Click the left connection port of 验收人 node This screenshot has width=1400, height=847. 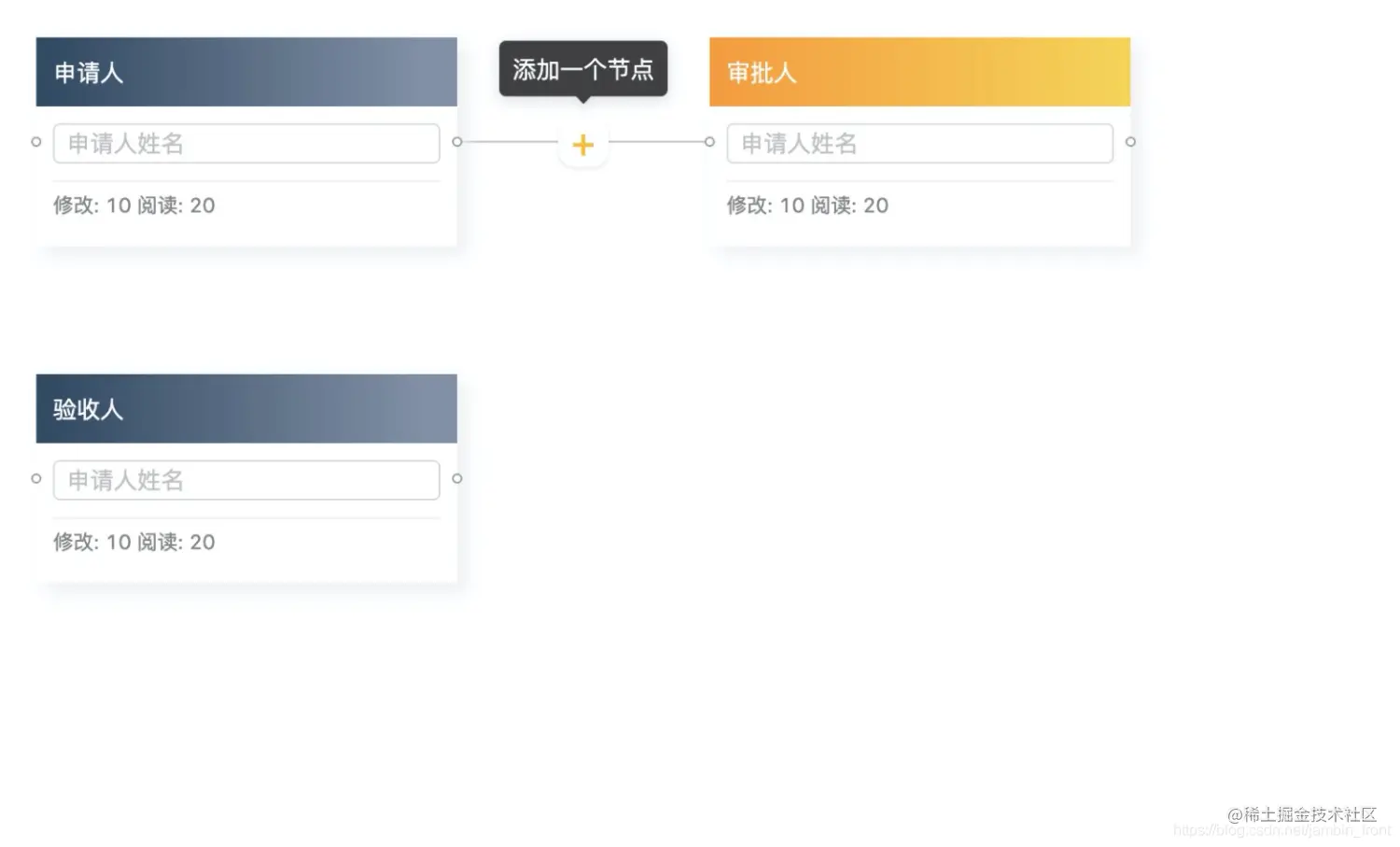tap(35, 477)
